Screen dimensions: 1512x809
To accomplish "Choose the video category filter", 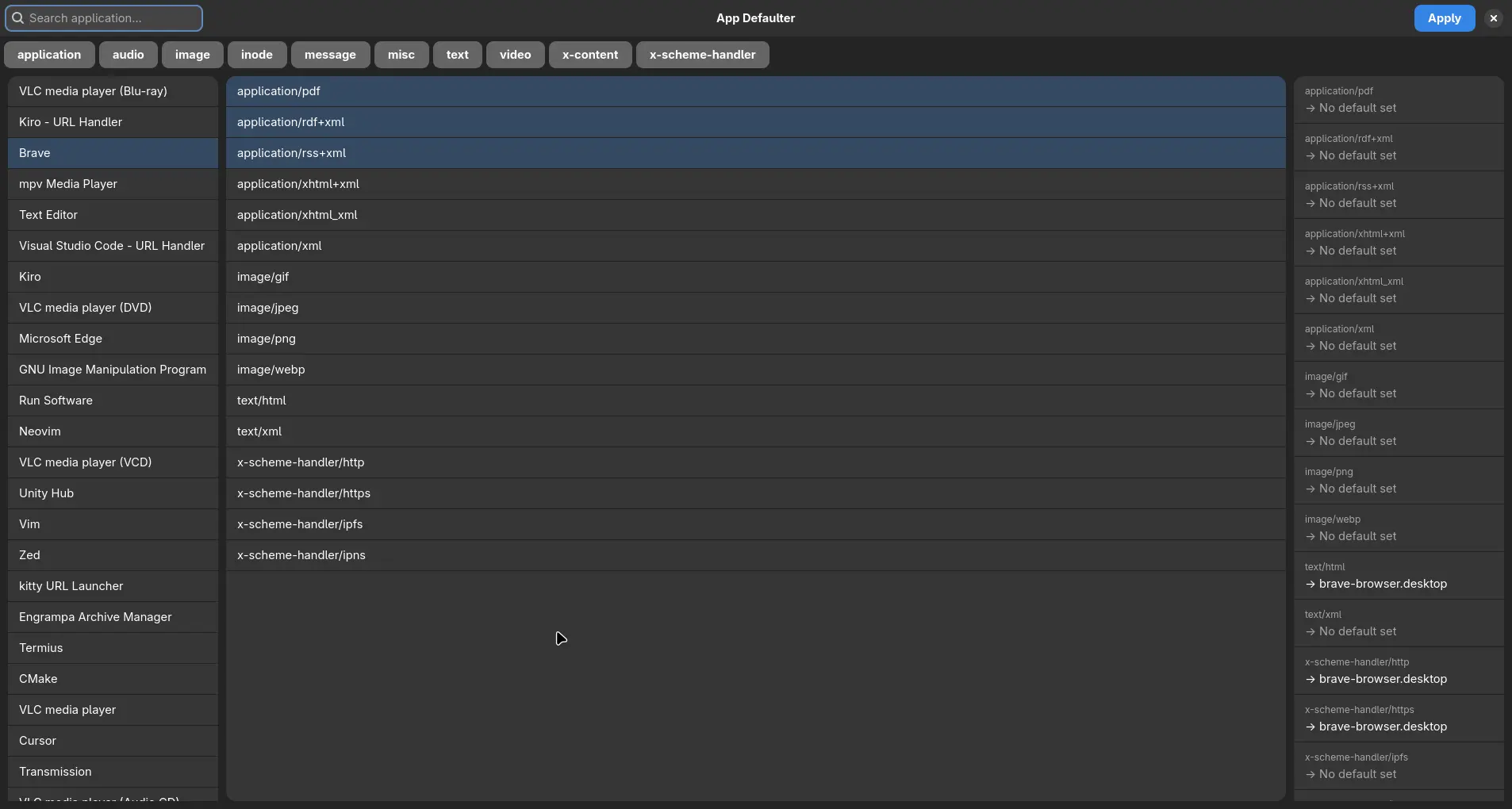I will (x=515, y=55).
